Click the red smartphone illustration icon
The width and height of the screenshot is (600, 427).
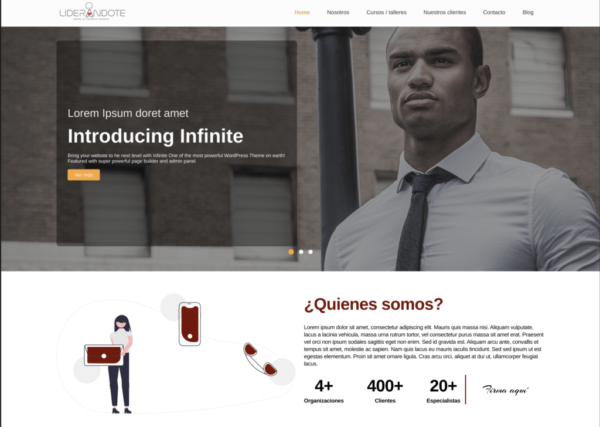(x=190, y=324)
